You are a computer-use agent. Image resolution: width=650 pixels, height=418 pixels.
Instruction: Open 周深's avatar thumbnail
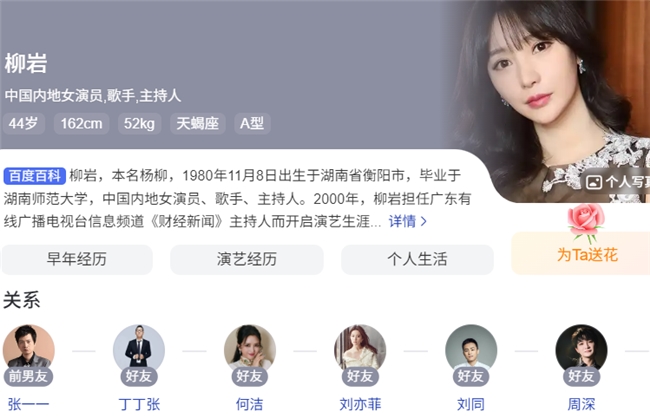click(581, 350)
